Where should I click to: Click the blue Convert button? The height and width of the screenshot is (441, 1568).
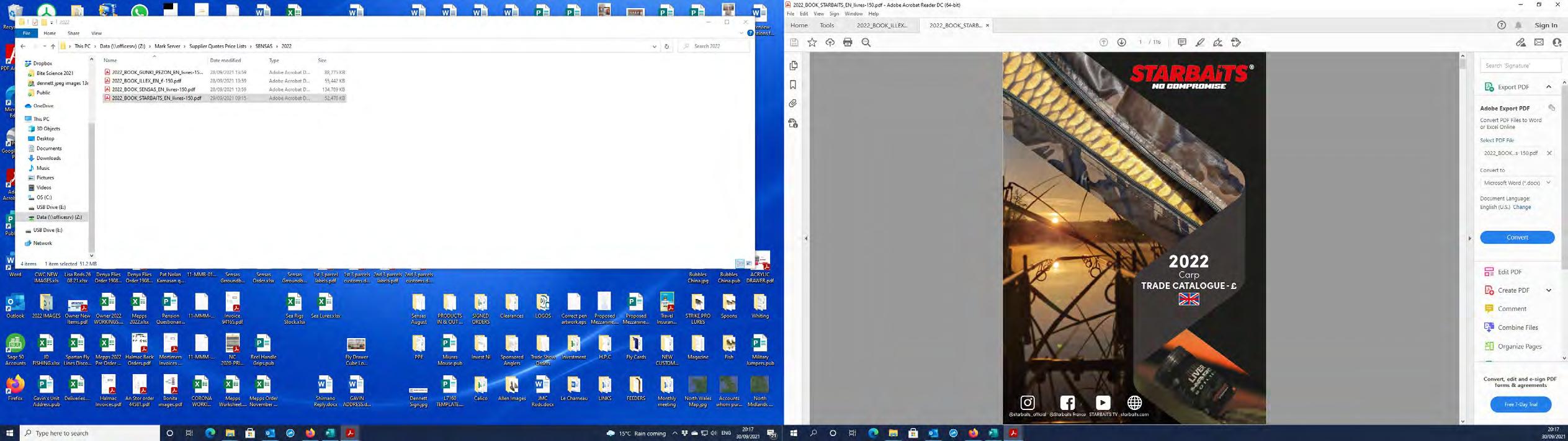click(1516, 237)
